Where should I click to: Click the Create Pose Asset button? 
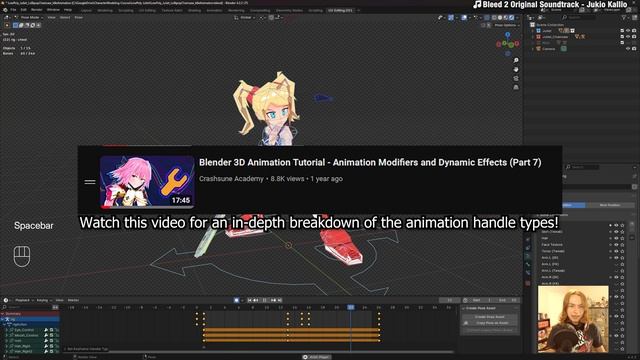491,317
